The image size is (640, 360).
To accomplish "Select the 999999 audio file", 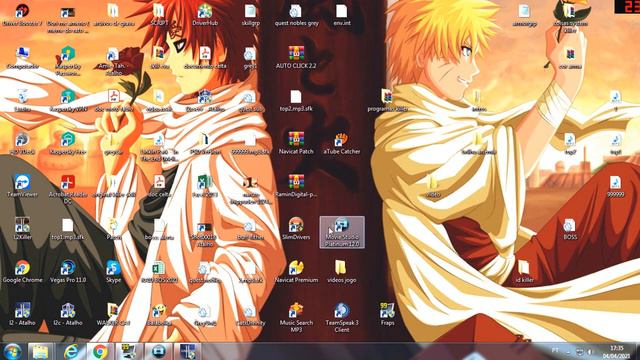I will click(615, 186).
